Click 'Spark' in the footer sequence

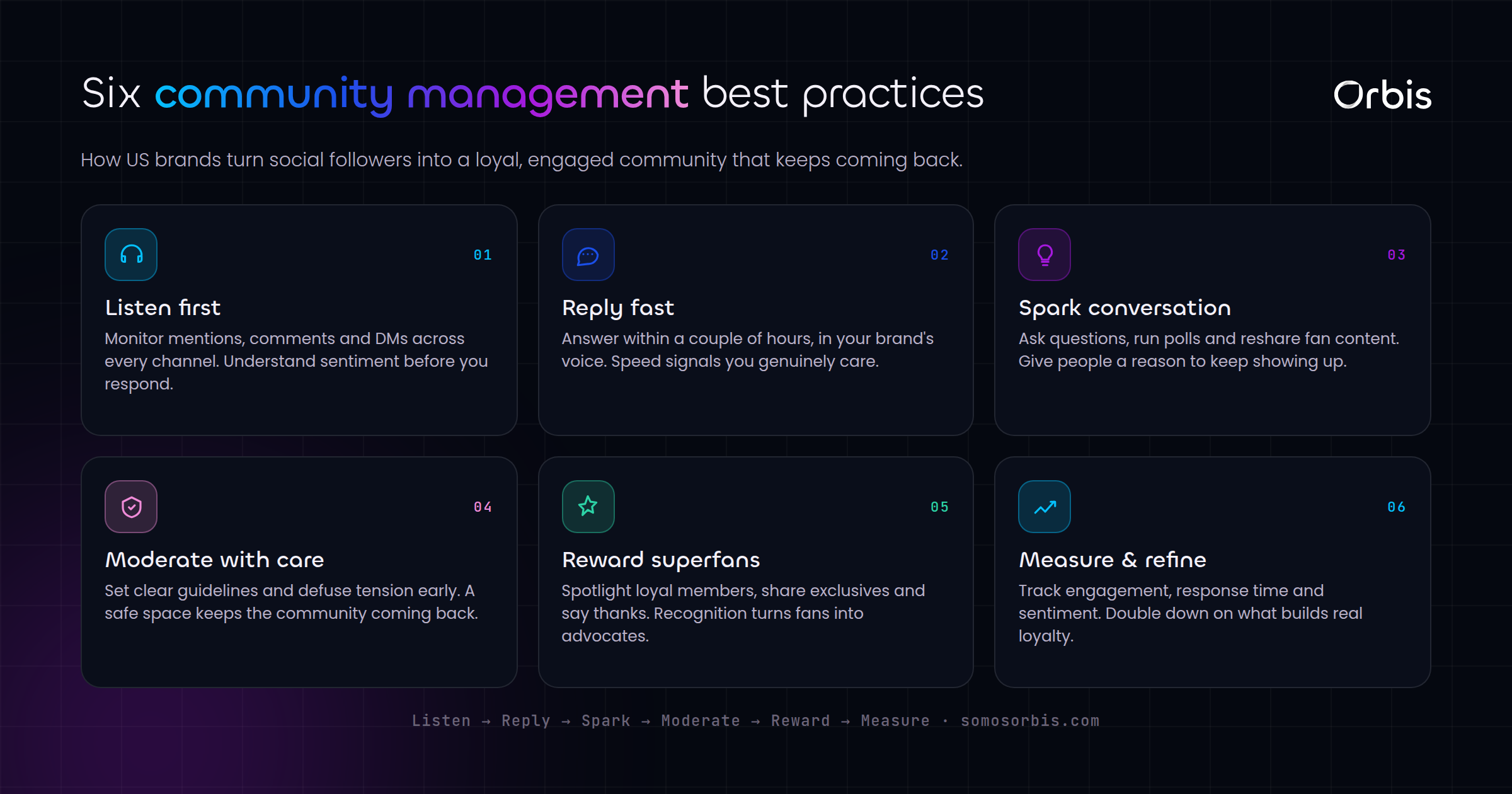605,720
